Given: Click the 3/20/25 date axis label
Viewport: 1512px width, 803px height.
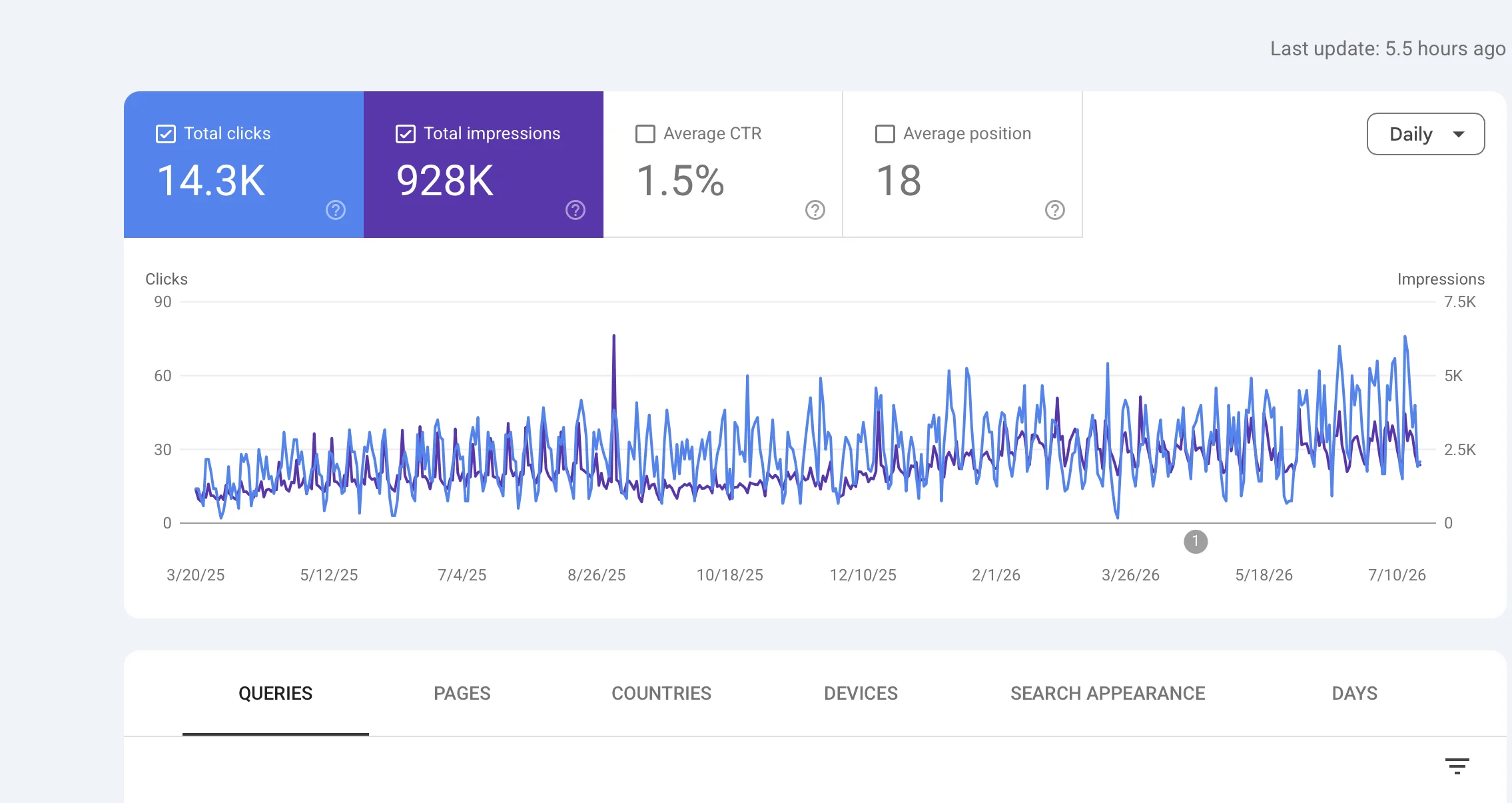Looking at the screenshot, I should tap(195, 575).
